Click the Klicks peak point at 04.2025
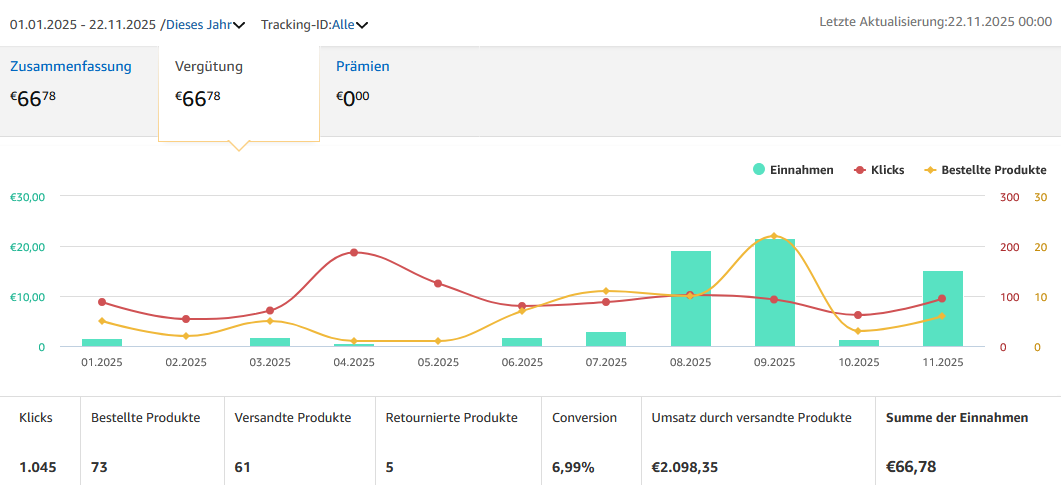The width and height of the screenshot is (1061, 485). [354, 253]
